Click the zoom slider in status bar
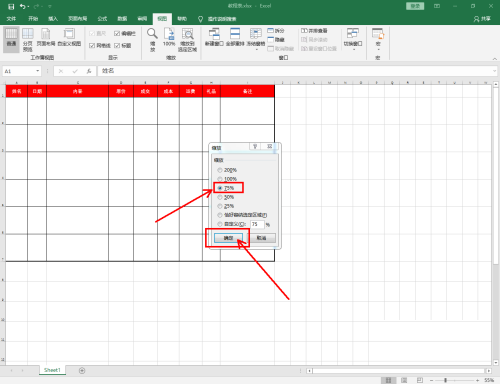Viewport: 500px width, 384px height. point(445,380)
